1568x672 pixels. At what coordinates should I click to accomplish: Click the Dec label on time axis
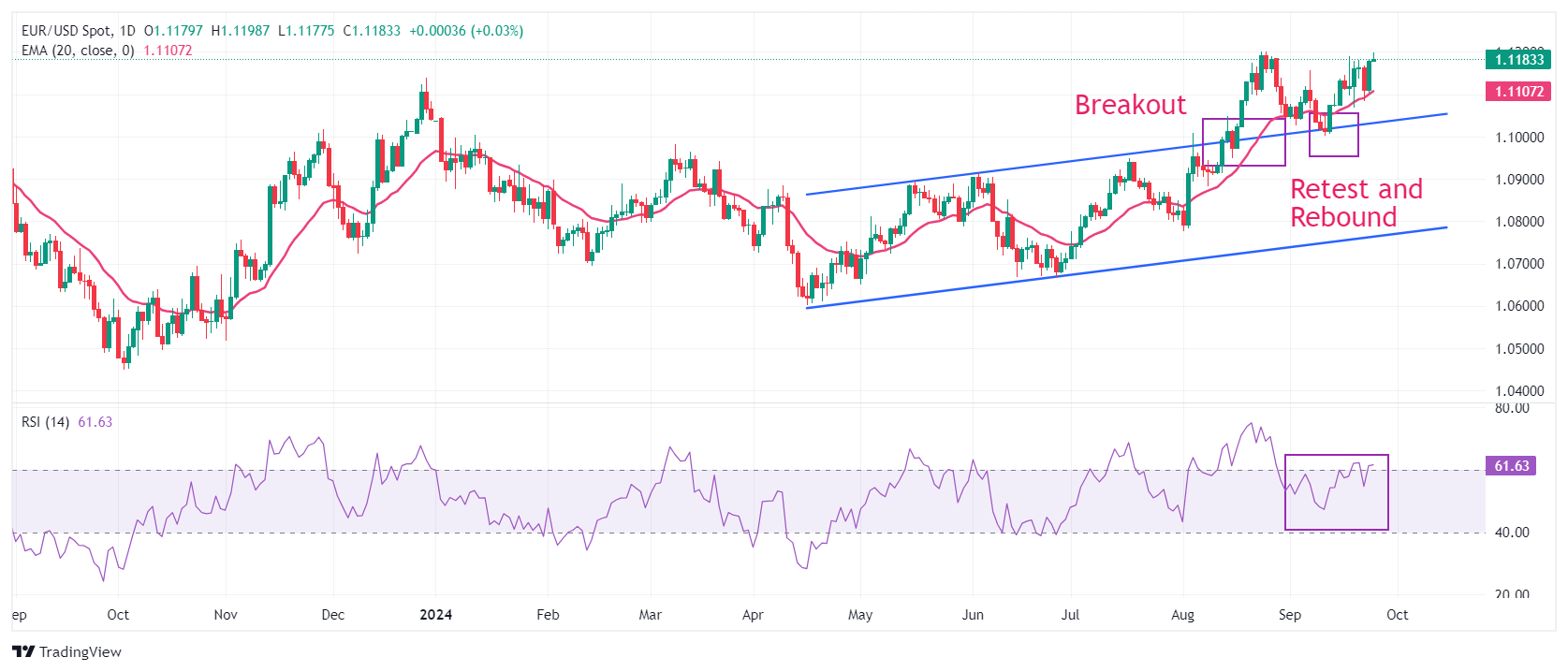[x=332, y=615]
